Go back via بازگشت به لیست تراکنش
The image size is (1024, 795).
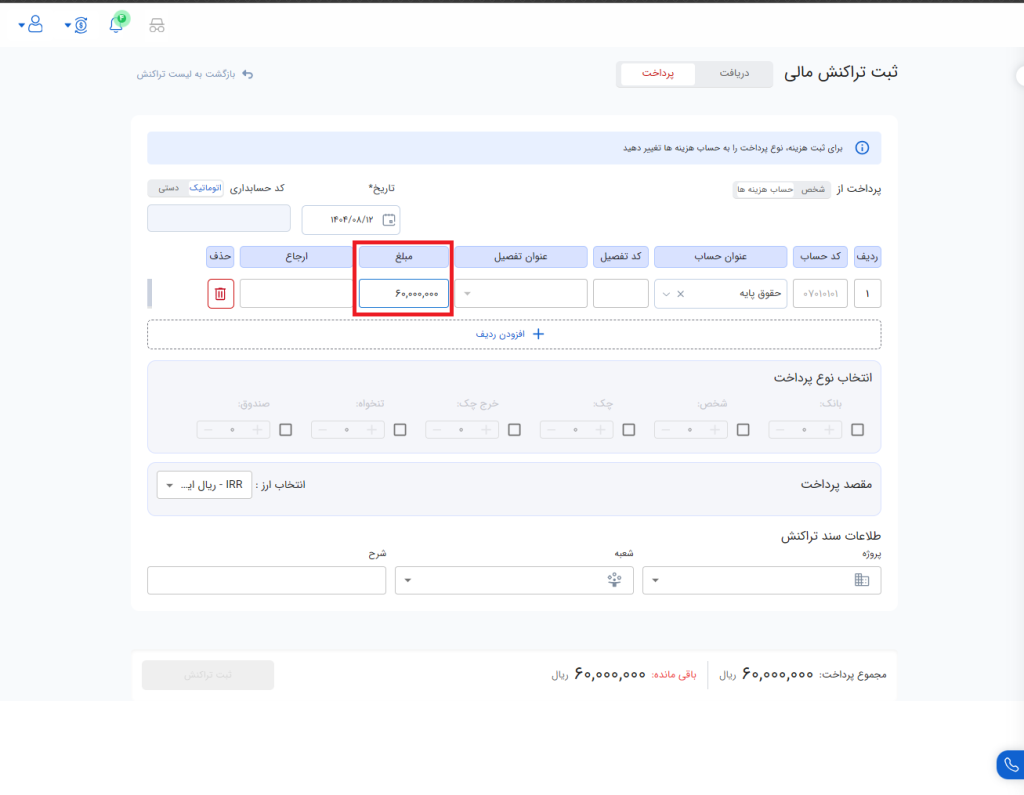pyautogui.click(x=195, y=74)
